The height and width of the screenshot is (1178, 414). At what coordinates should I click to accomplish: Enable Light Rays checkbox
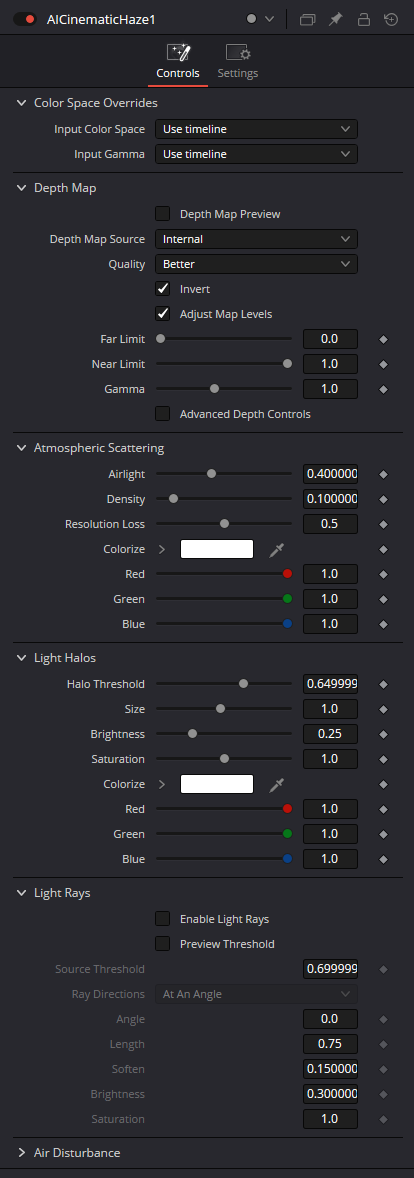[162, 919]
